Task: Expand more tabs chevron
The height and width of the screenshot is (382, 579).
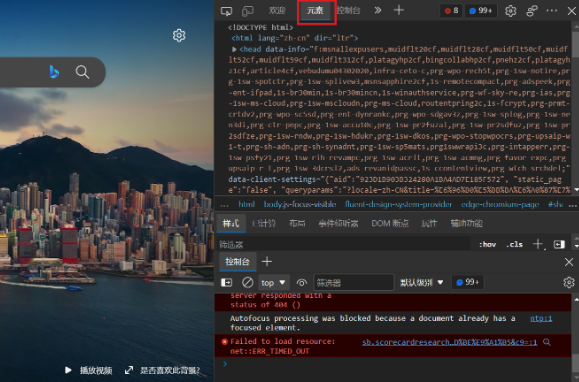Action: 378,10
